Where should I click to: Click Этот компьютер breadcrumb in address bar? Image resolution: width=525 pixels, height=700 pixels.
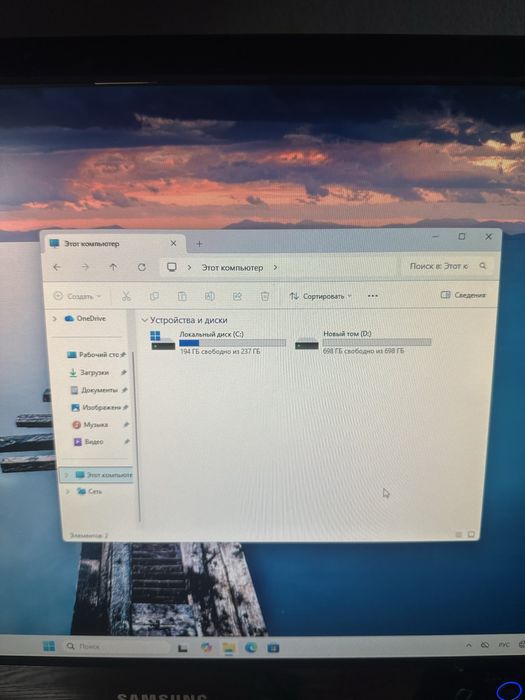(x=232, y=268)
